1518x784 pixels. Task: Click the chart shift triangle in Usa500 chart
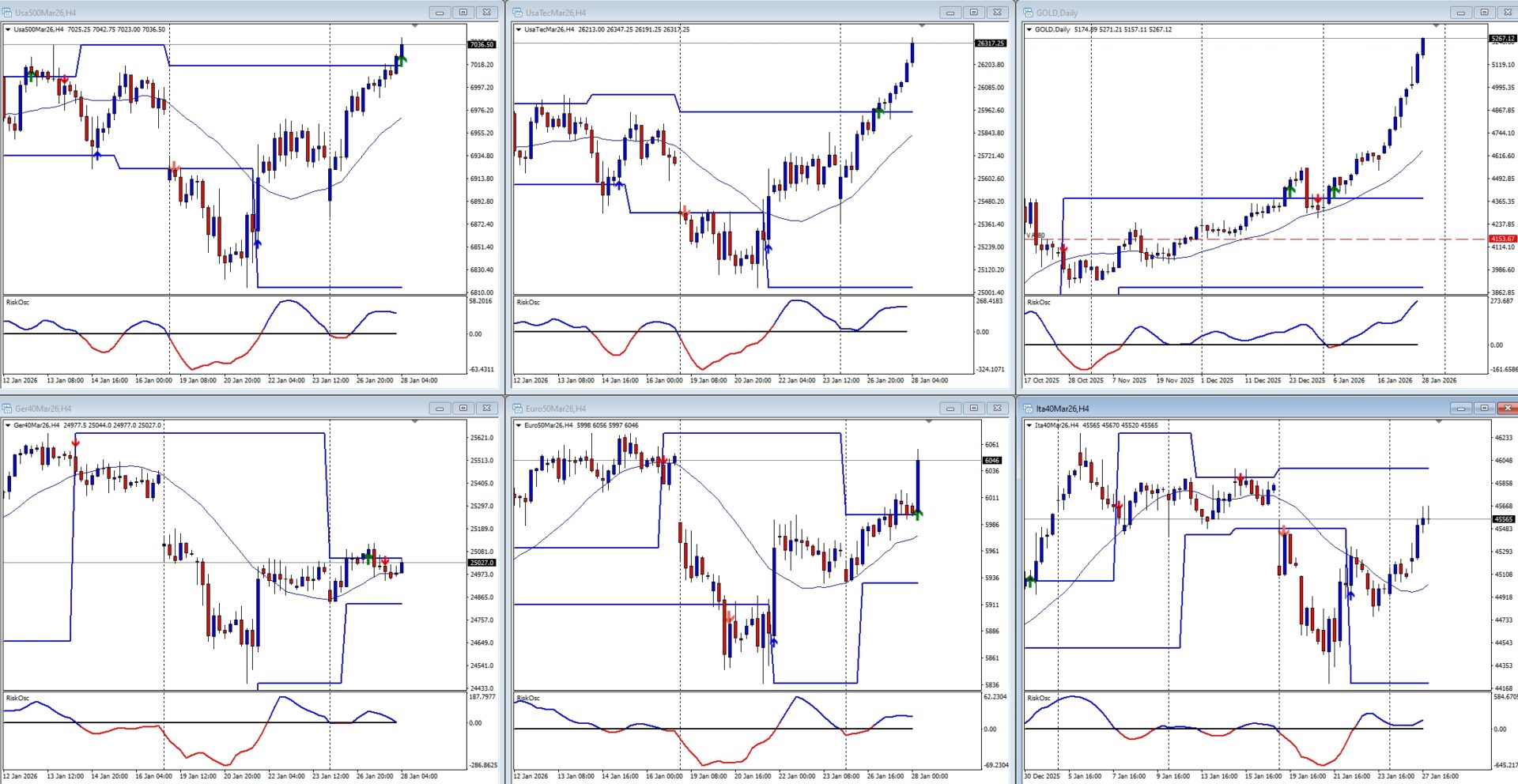coord(414,26)
